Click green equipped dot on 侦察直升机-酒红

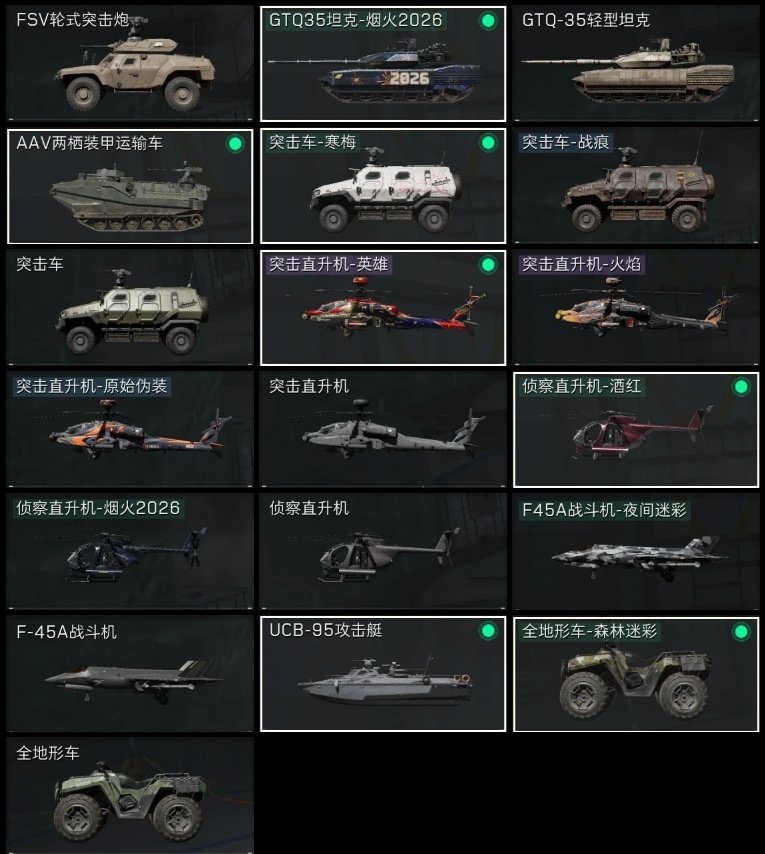coord(741,387)
